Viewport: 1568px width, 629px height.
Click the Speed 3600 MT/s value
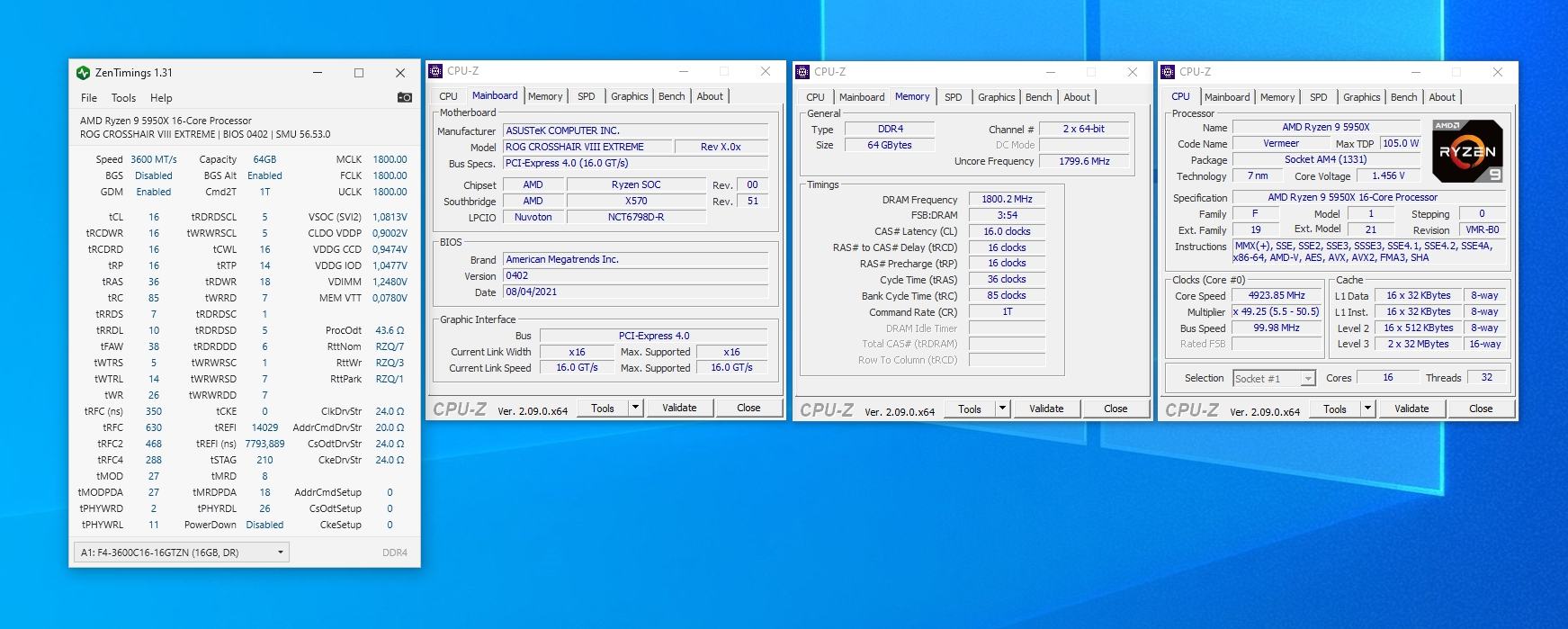click(154, 159)
